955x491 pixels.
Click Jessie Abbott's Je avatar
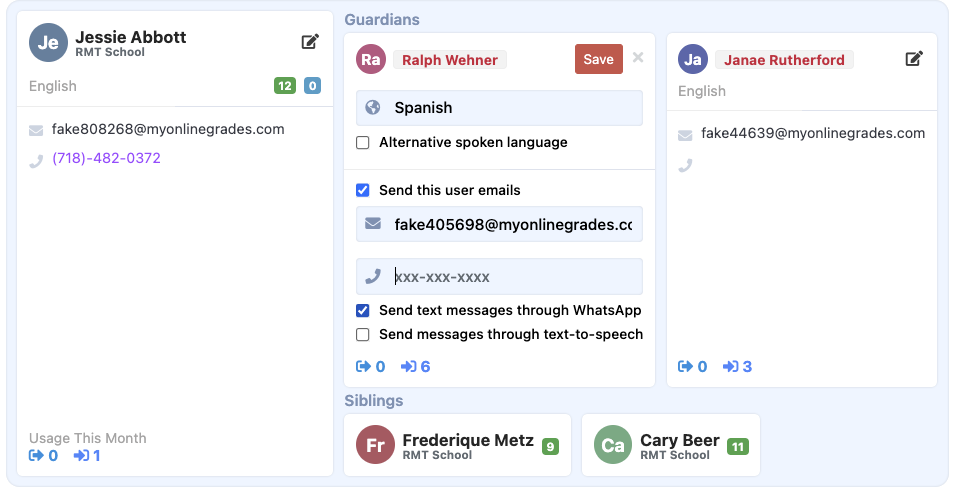click(48, 43)
